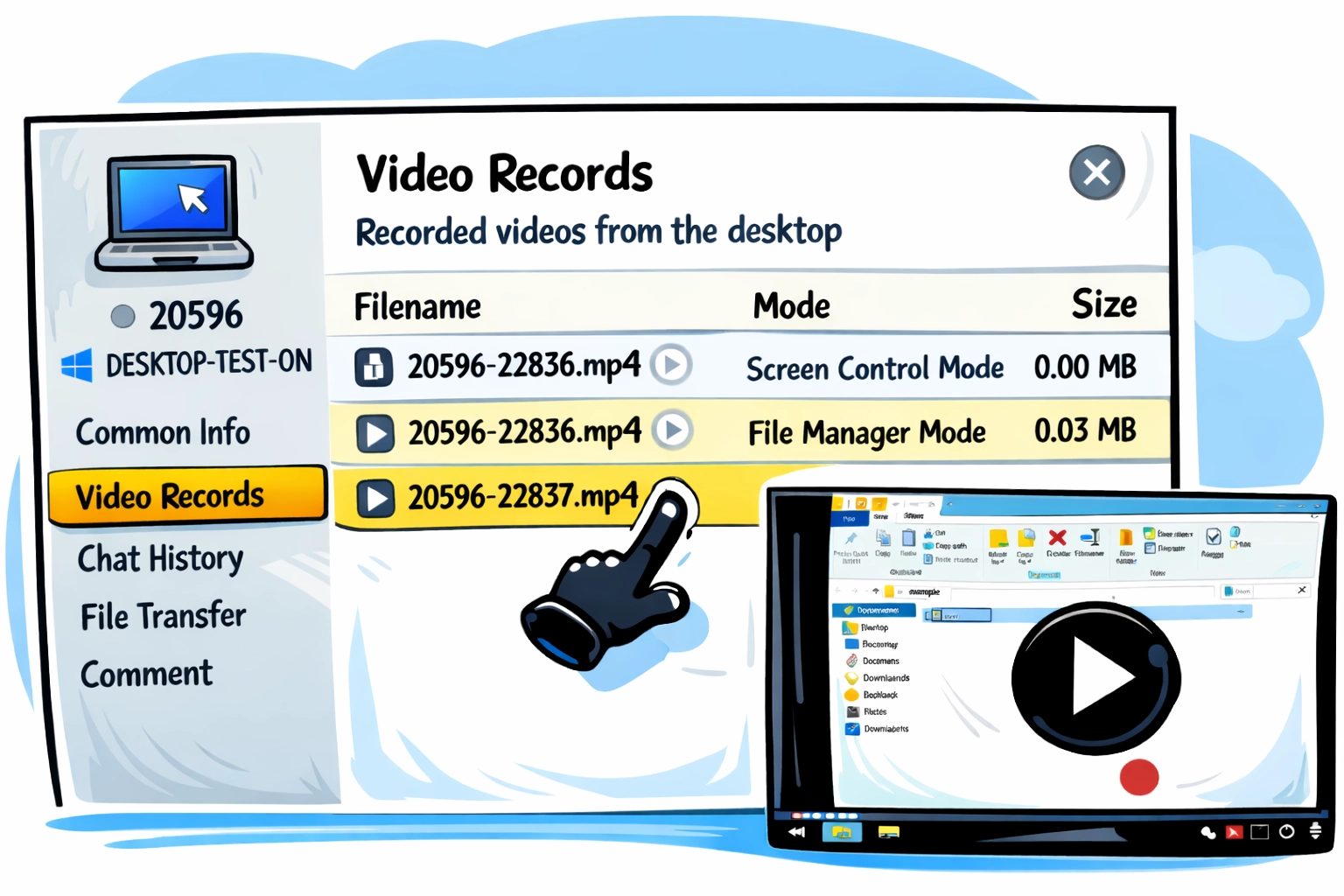The height and width of the screenshot is (896, 1344).
Task: Click the gray status dot beside 20596
Action: (123, 316)
